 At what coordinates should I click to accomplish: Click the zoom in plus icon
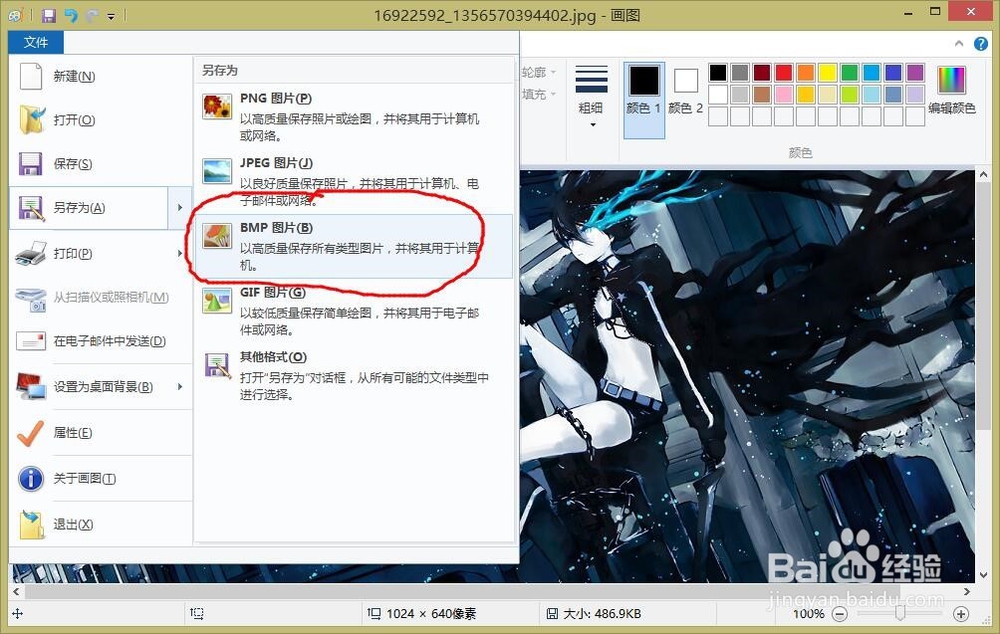coord(959,613)
